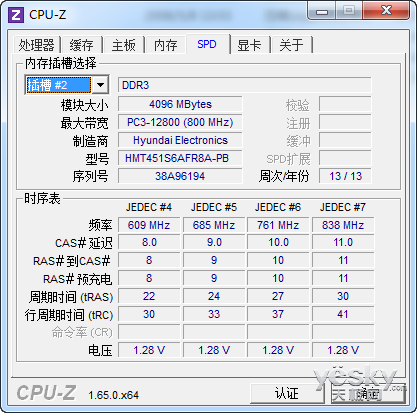Screen dimensions: 417x413
Task: Click the CPU-Z purple Z app icon
Action: [x=16, y=15]
